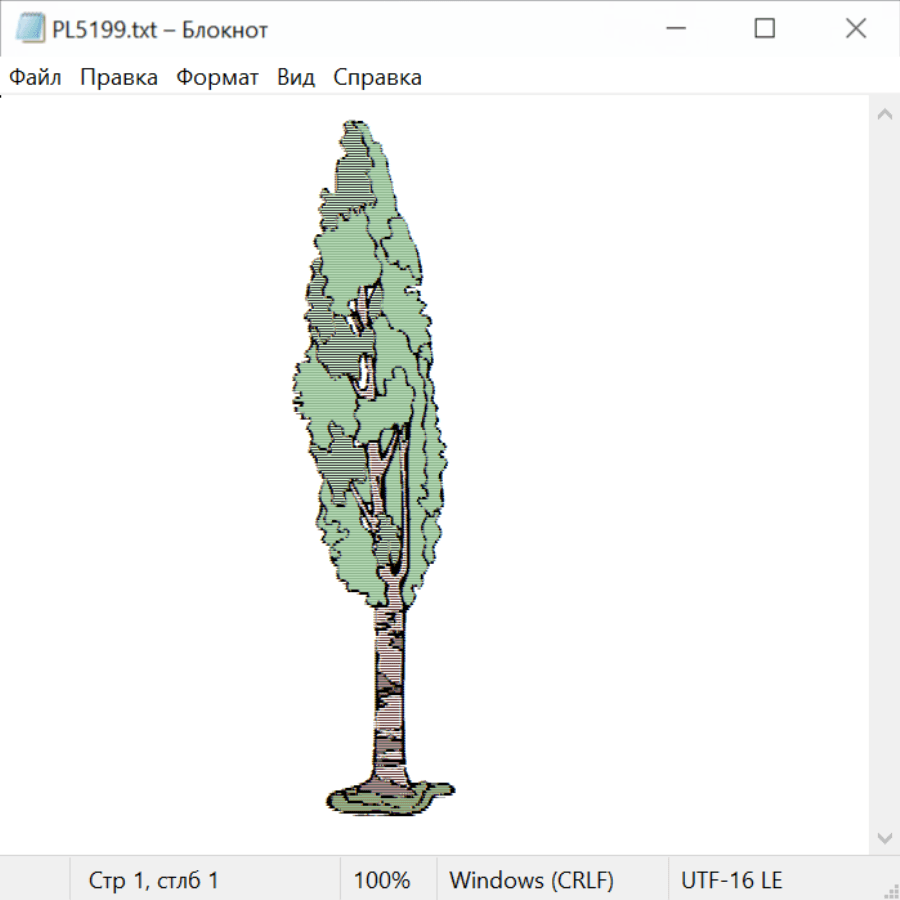Click the Стр 1, стлб 1 status indicator
Viewport: 900px width, 900px height.
coord(154,880)
